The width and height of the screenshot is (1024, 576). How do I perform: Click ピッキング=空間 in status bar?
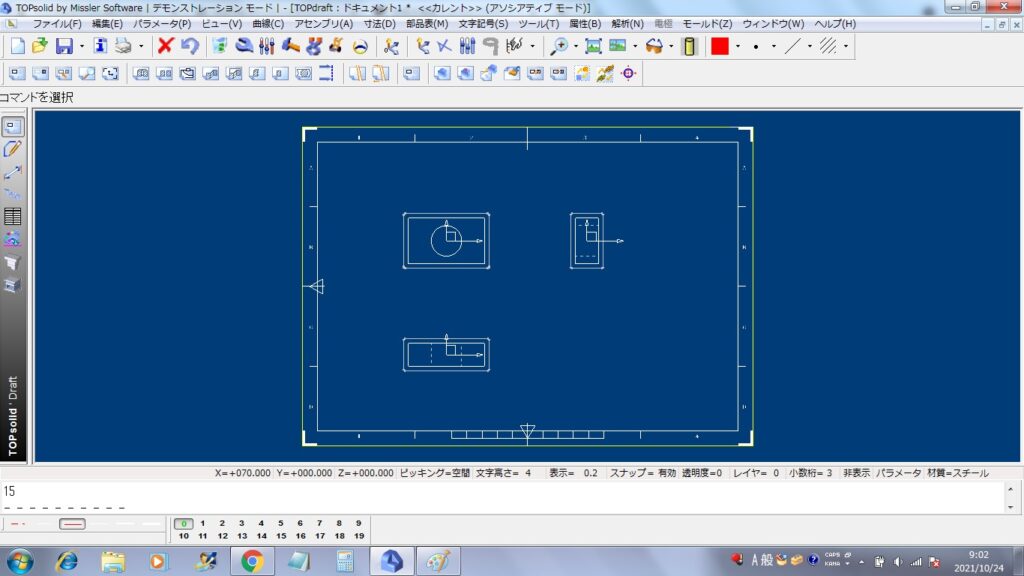point(434,473)
